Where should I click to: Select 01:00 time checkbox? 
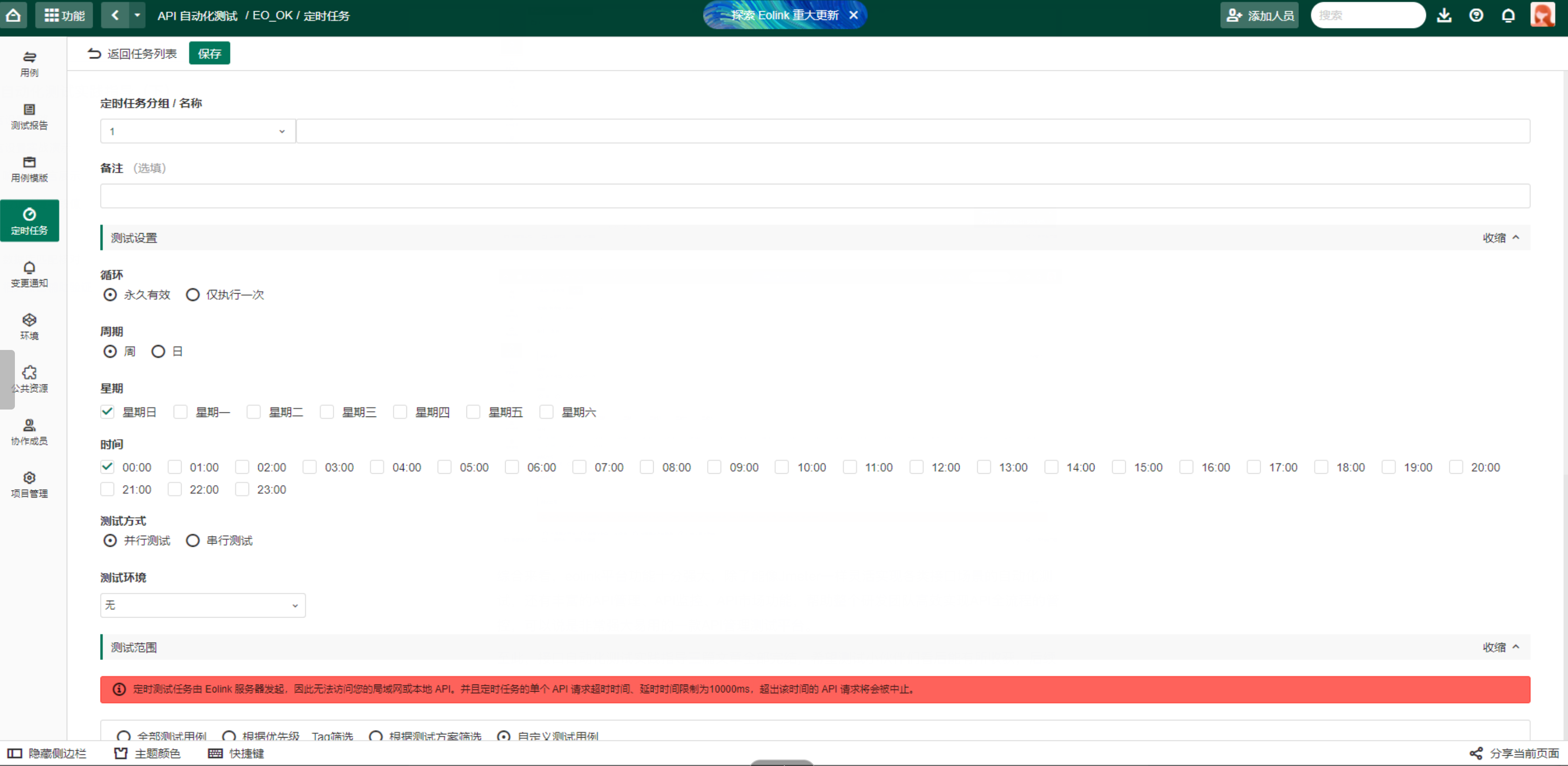pyautogui.click(x=175, y=467)
